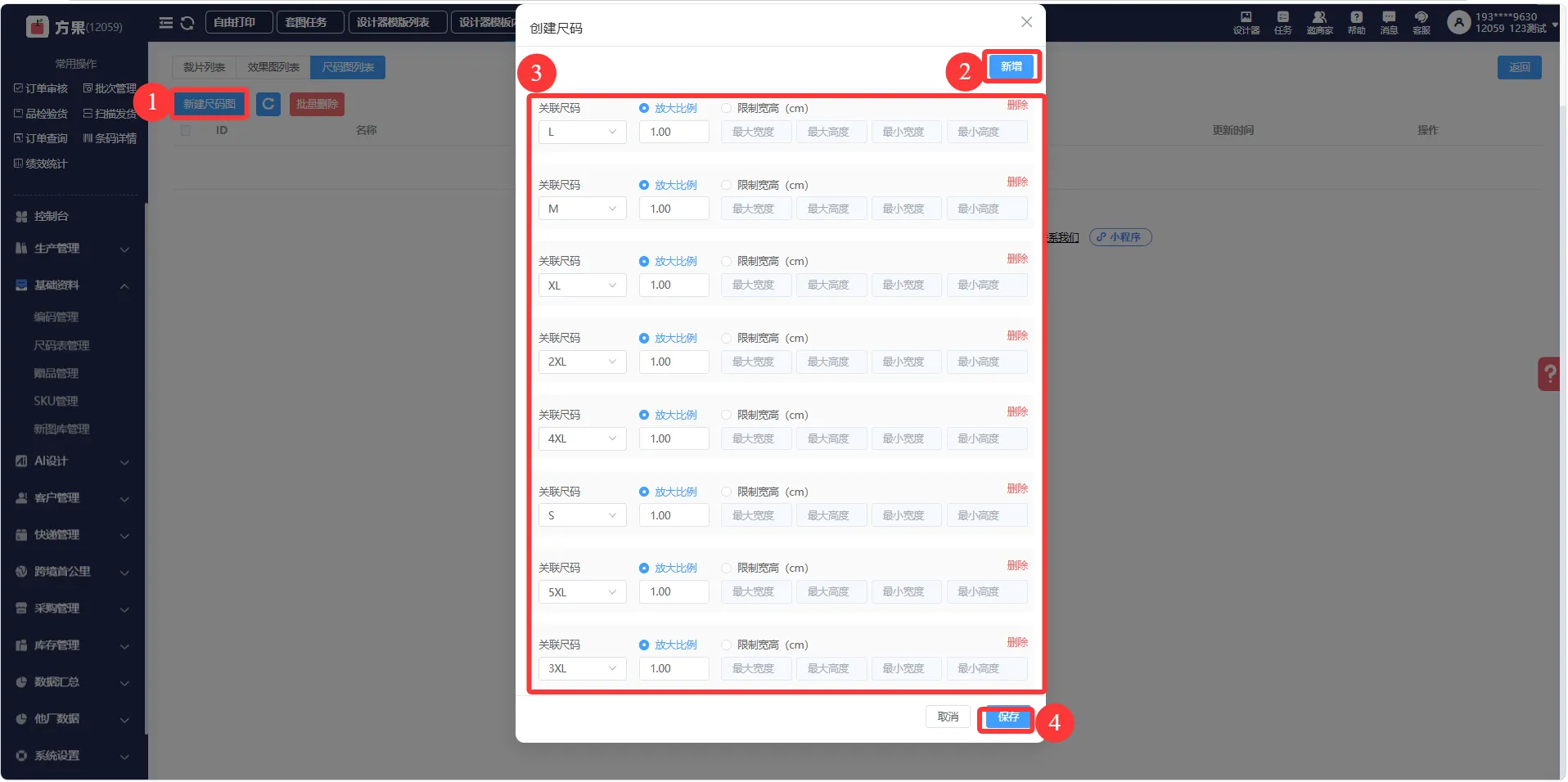Select 限制宽高 radio for size 3XL
1568x782 pixels.
[726, 645]
